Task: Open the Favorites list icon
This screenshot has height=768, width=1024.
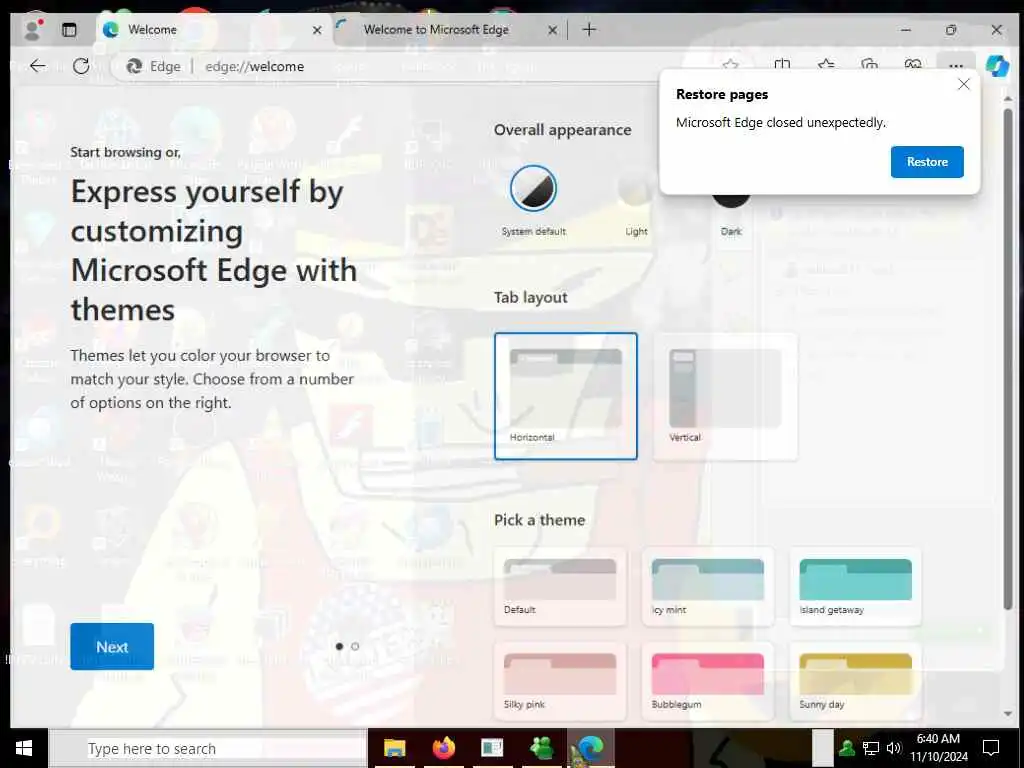Action: (826, 65)
